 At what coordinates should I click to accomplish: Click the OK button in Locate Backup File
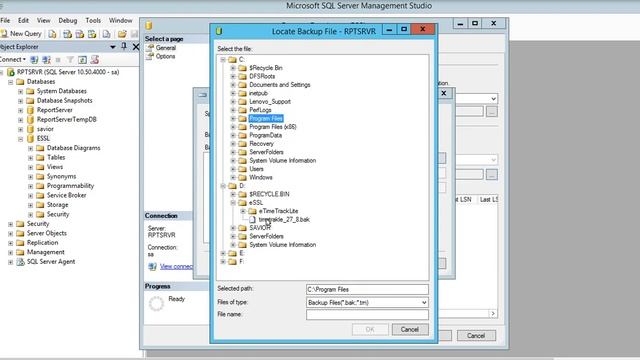370,329
